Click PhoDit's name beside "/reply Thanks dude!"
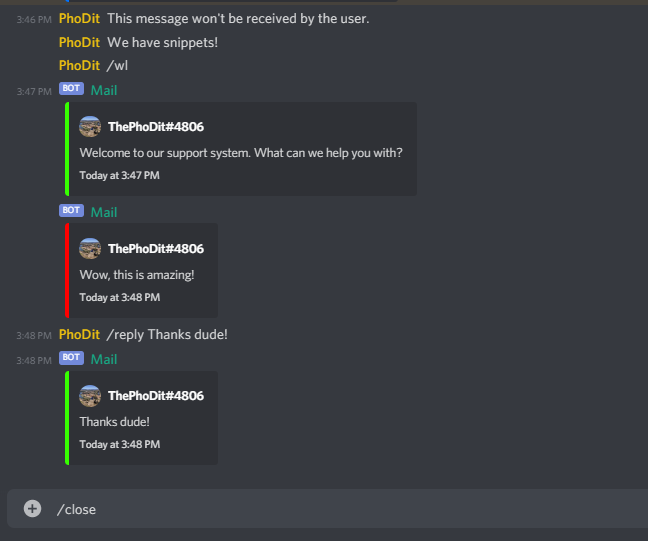This screenshot has width=648, height=541. (x=79, y=334)
